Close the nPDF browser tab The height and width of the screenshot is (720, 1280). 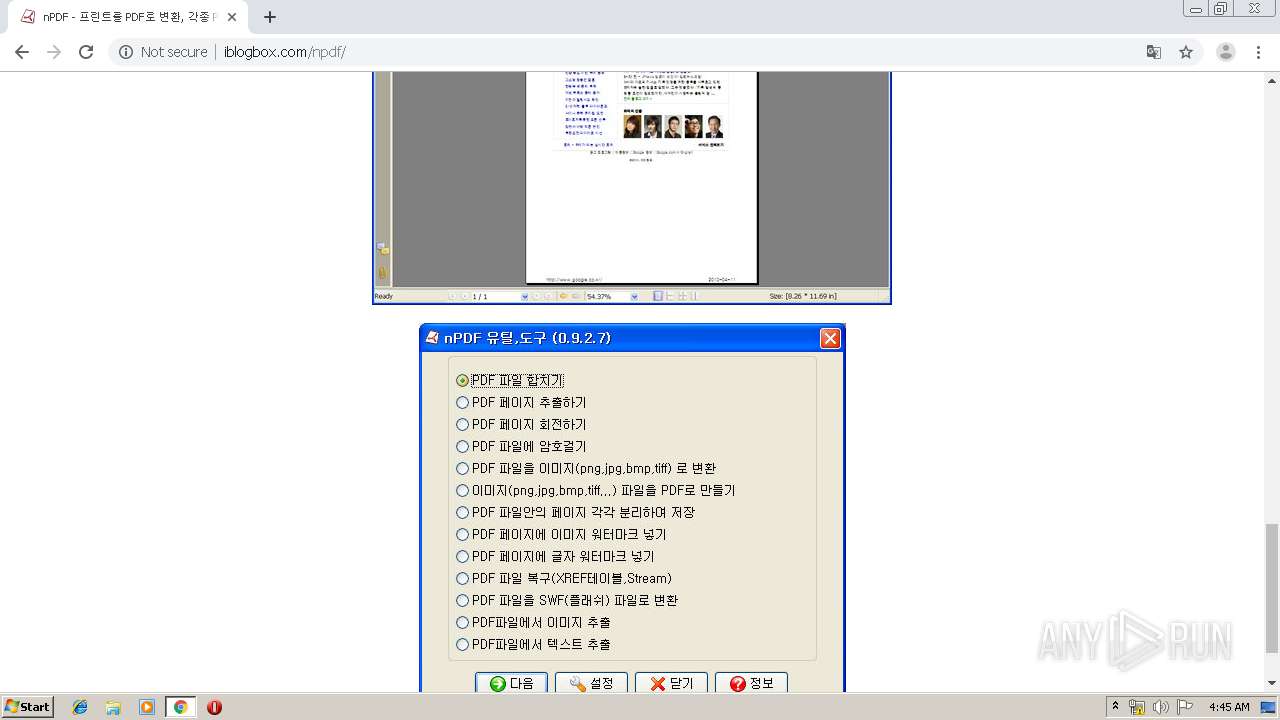click(x=232, y=17)
